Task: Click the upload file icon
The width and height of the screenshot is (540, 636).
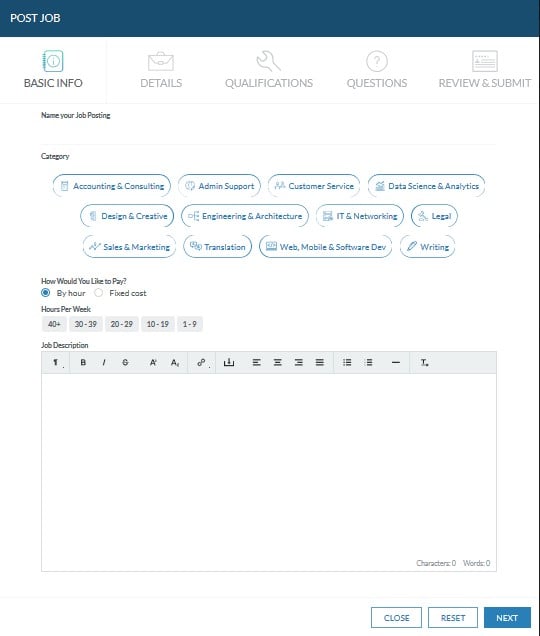Action: pyautogui.click(x=229, y=362)
